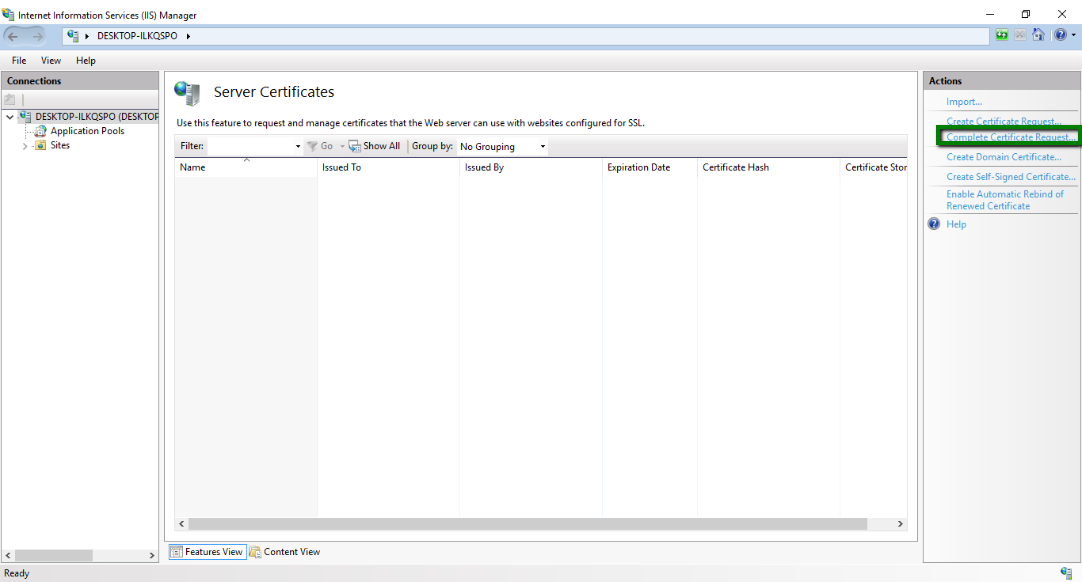This screenshot has width=1082, height=582.
Task: Open the Group by No Grouping dropdown
Action: [502, 146]
